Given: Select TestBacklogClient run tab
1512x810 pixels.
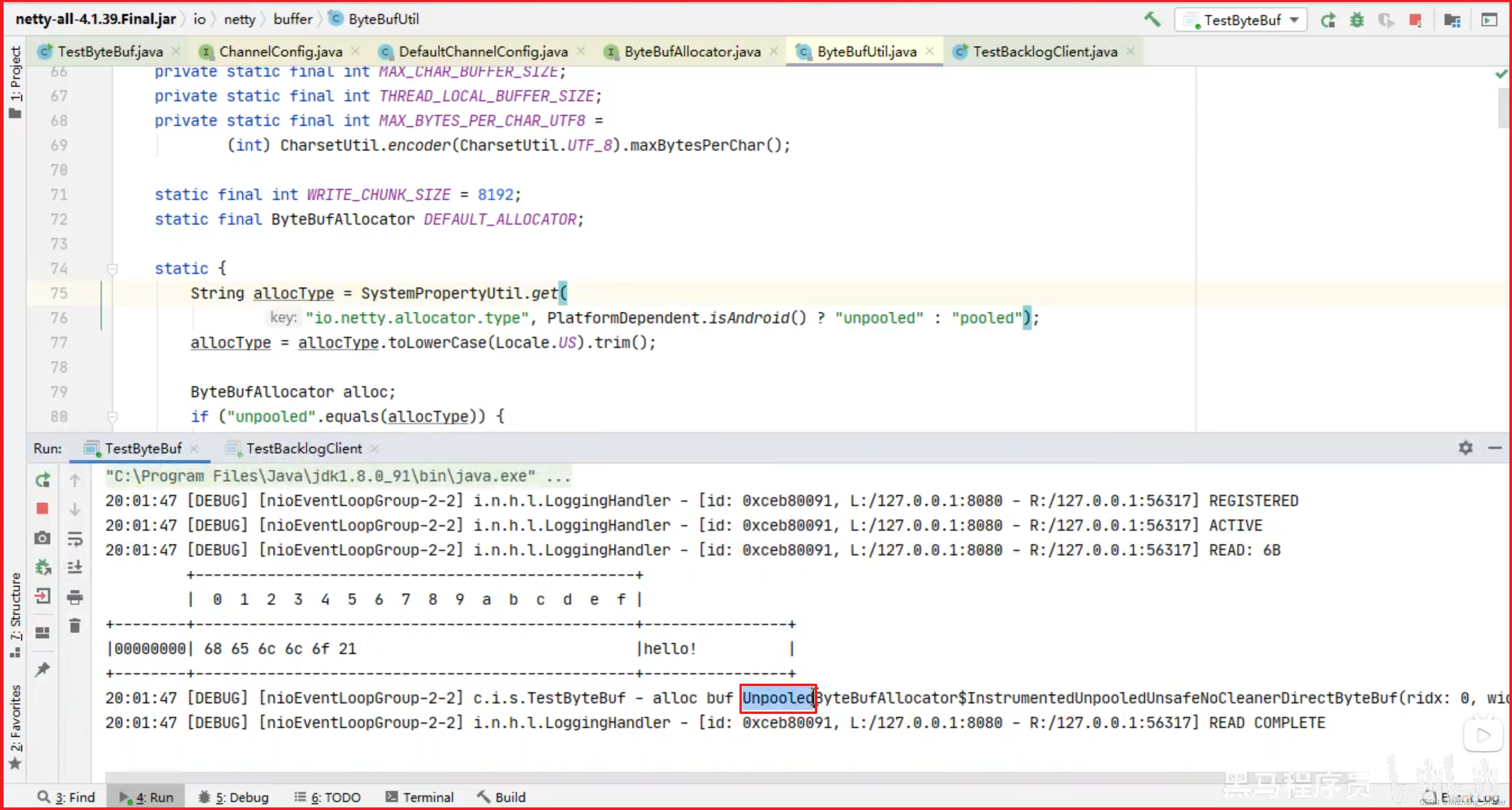Looking at the screenshot, I should 304,449.
